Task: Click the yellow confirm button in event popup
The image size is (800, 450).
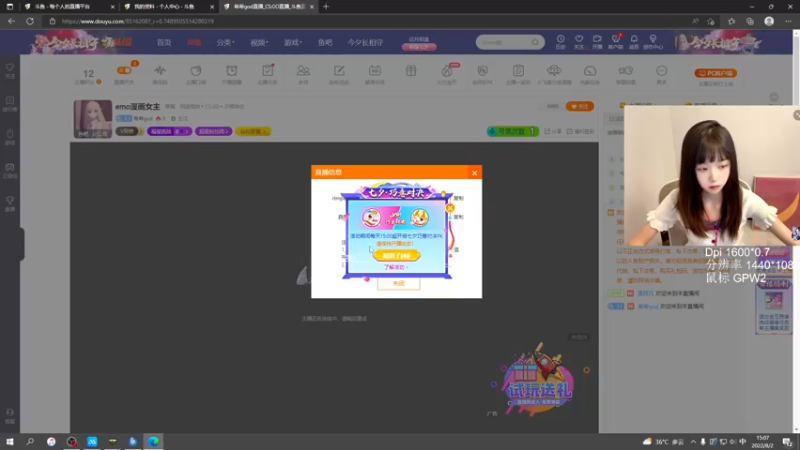Action: (x=396, y=255)
